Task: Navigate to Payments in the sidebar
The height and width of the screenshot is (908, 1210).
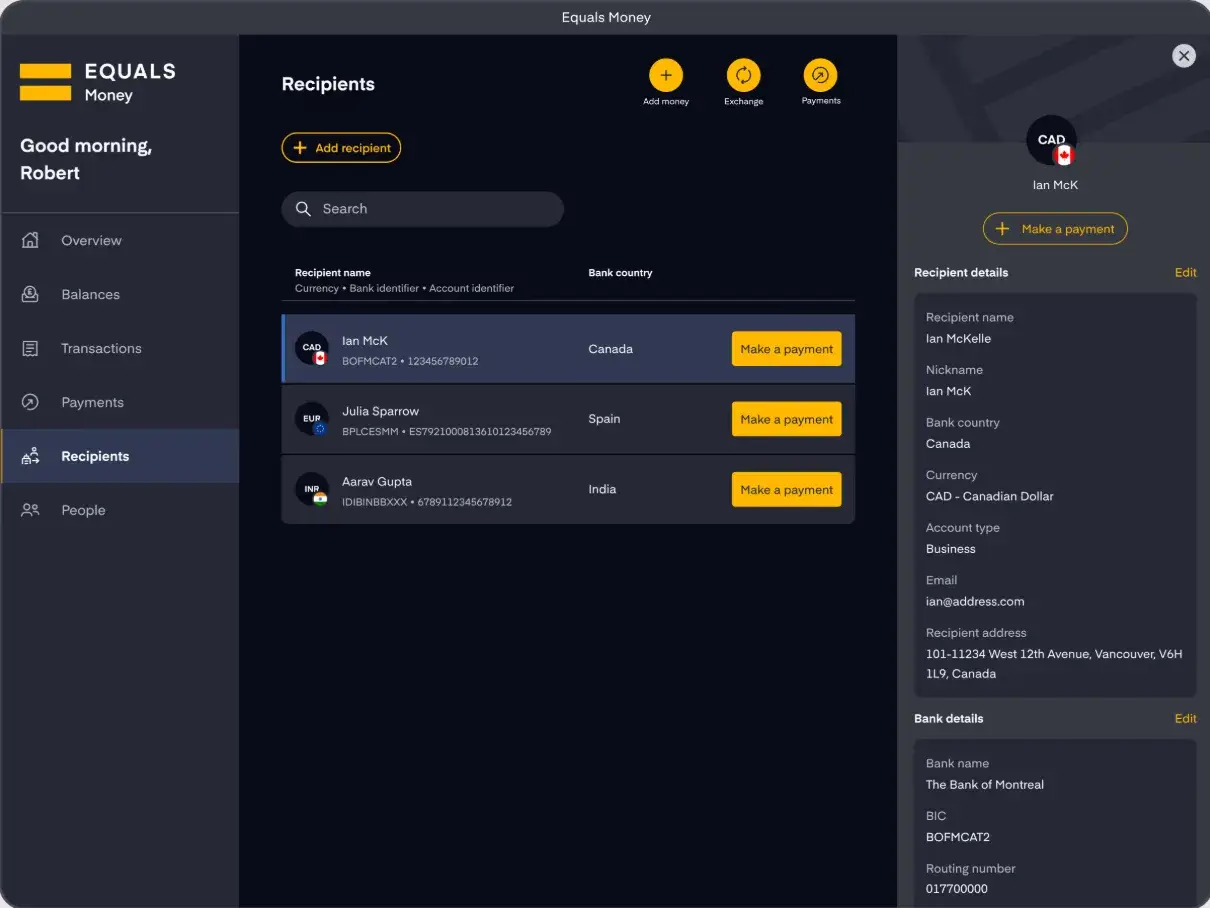Action: pyautogui.click(x=92, y=403)
